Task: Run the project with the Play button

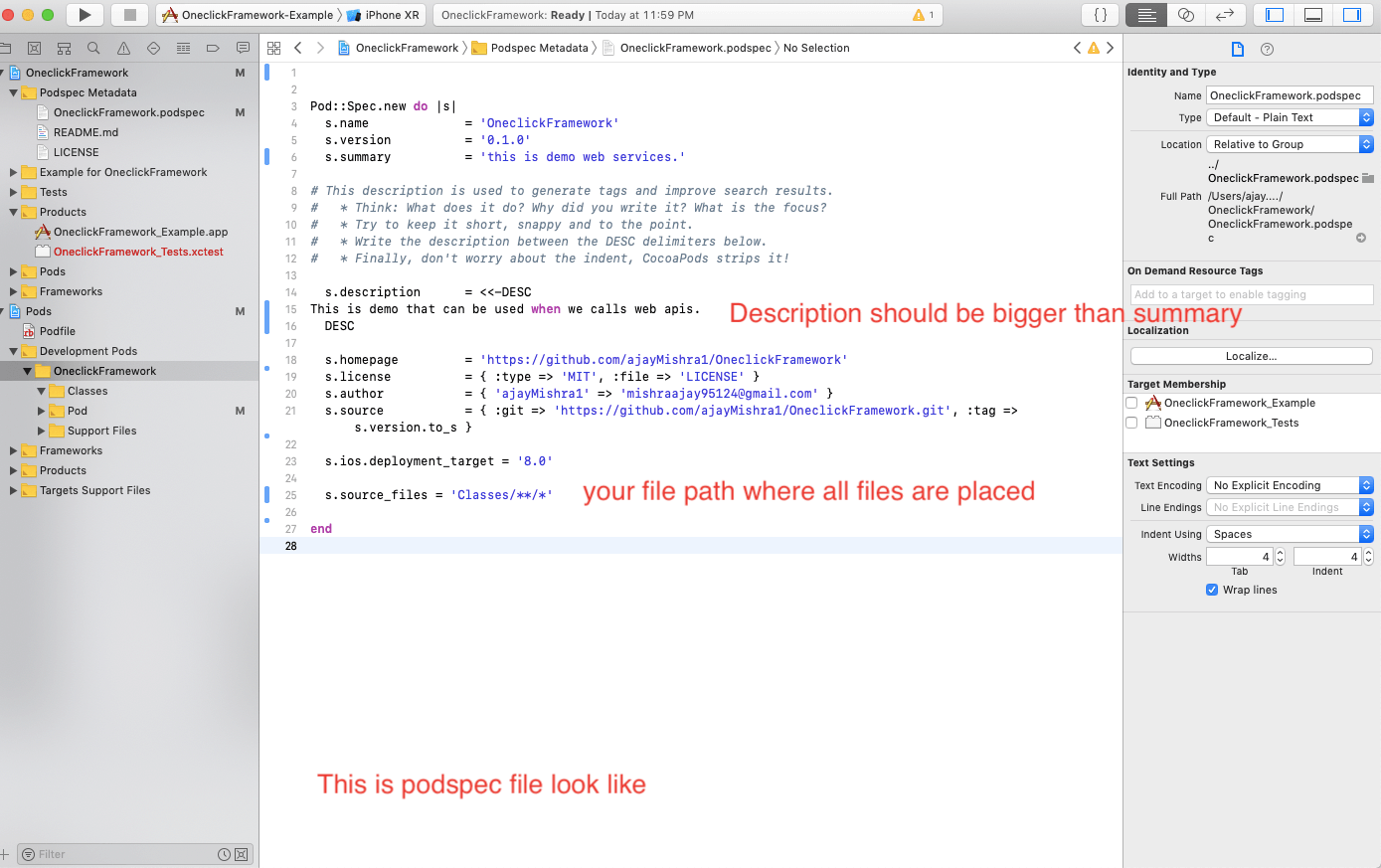Action: [x=85, y=15]
